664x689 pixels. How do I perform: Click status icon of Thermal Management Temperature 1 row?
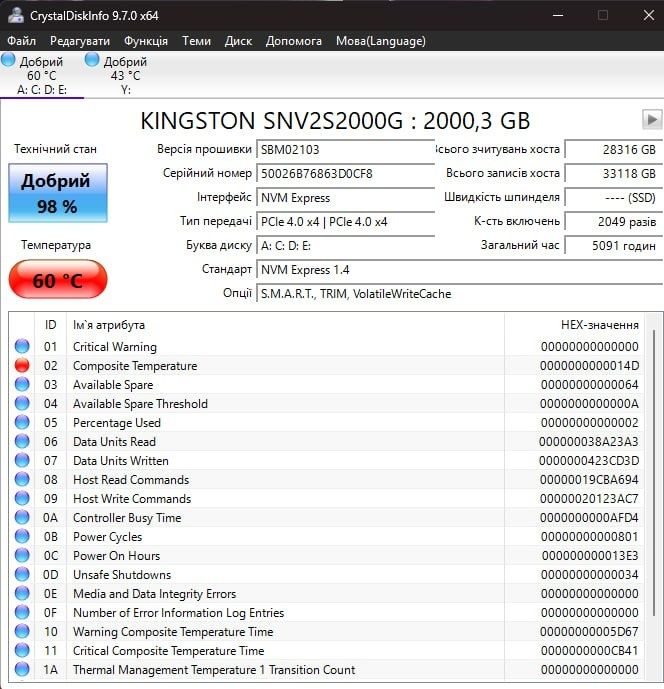click(x=22, y=669)
